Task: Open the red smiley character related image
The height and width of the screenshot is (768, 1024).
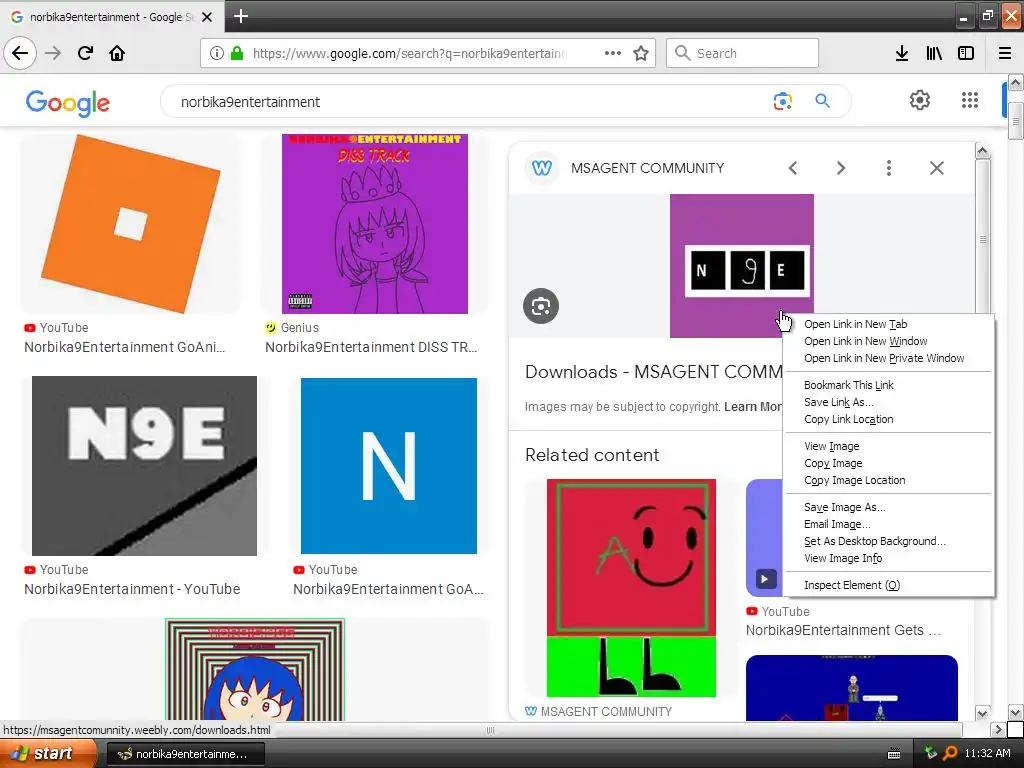Action: (631, 588)
